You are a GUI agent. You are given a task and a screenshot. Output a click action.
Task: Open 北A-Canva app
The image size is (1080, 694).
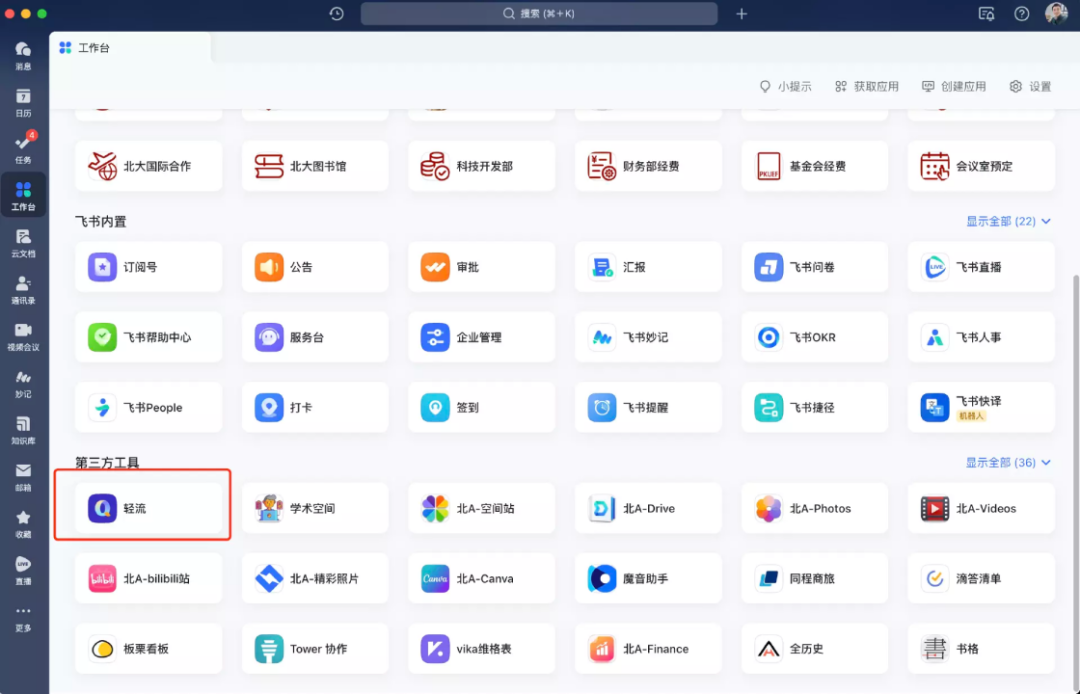481,578
